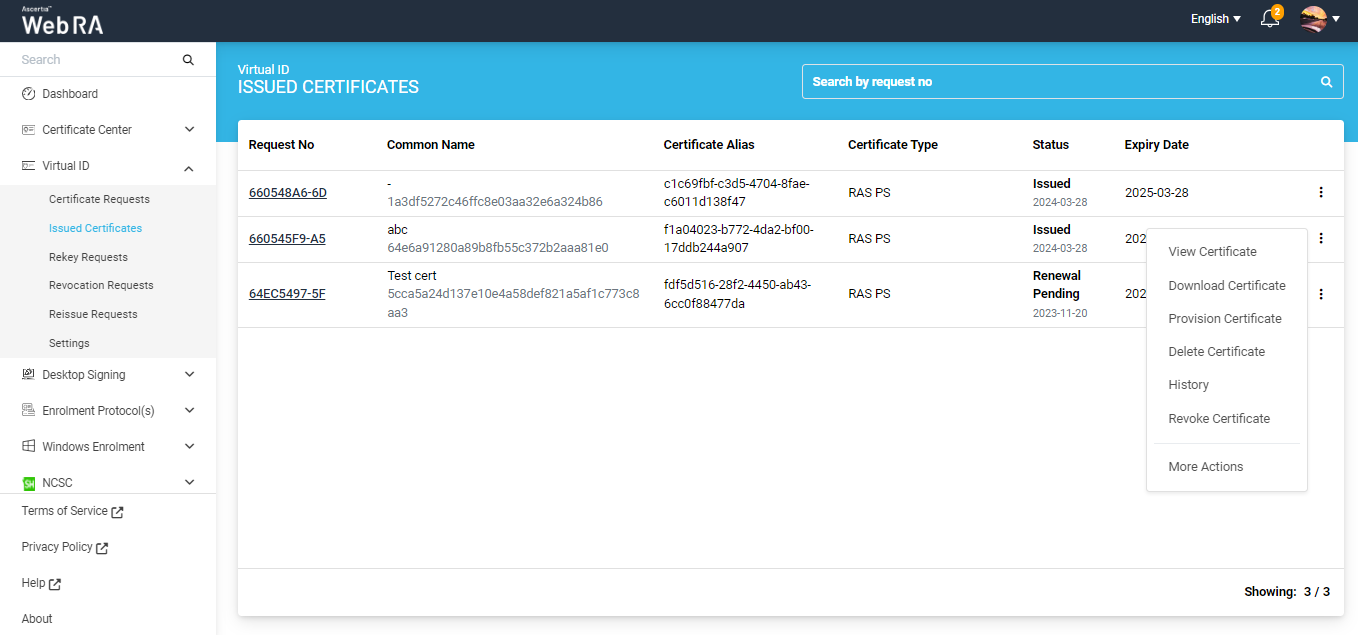The width and height of the screenshot is (1358, 635).
Task: Focus the Search by request no field
Action: pyautogui.click(x=1060, y=82)
